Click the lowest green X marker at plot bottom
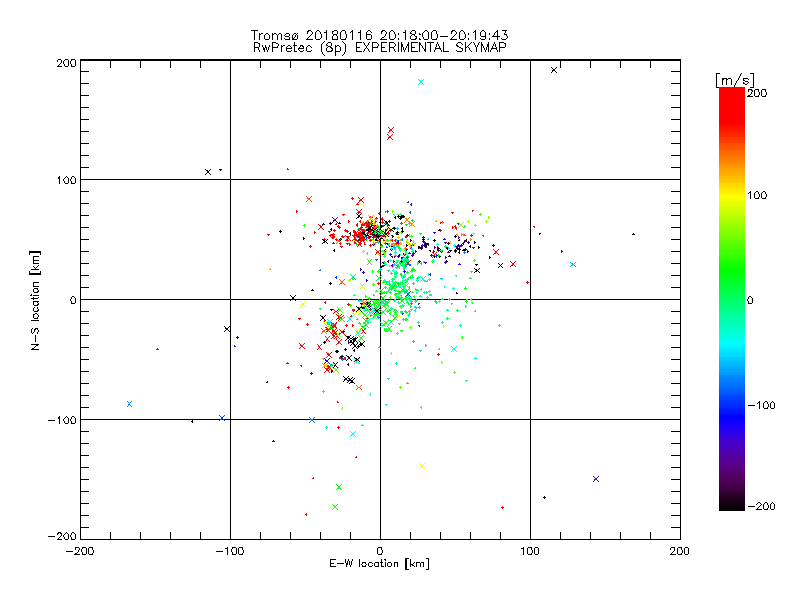This screenshot has width=800, height=600. [335, 507]
